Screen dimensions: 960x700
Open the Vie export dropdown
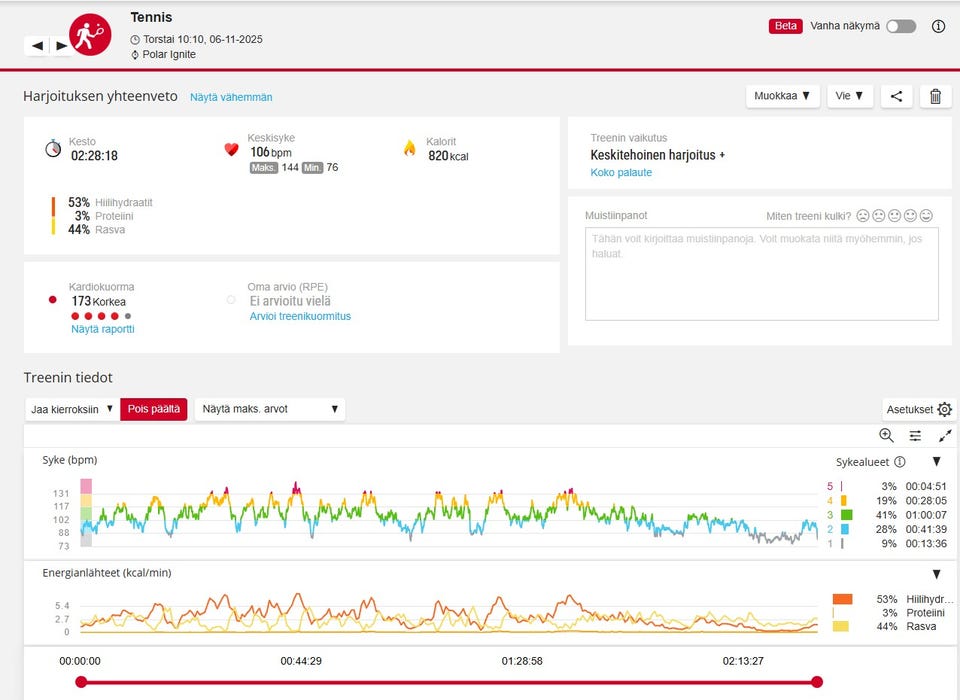coord(850,96)
